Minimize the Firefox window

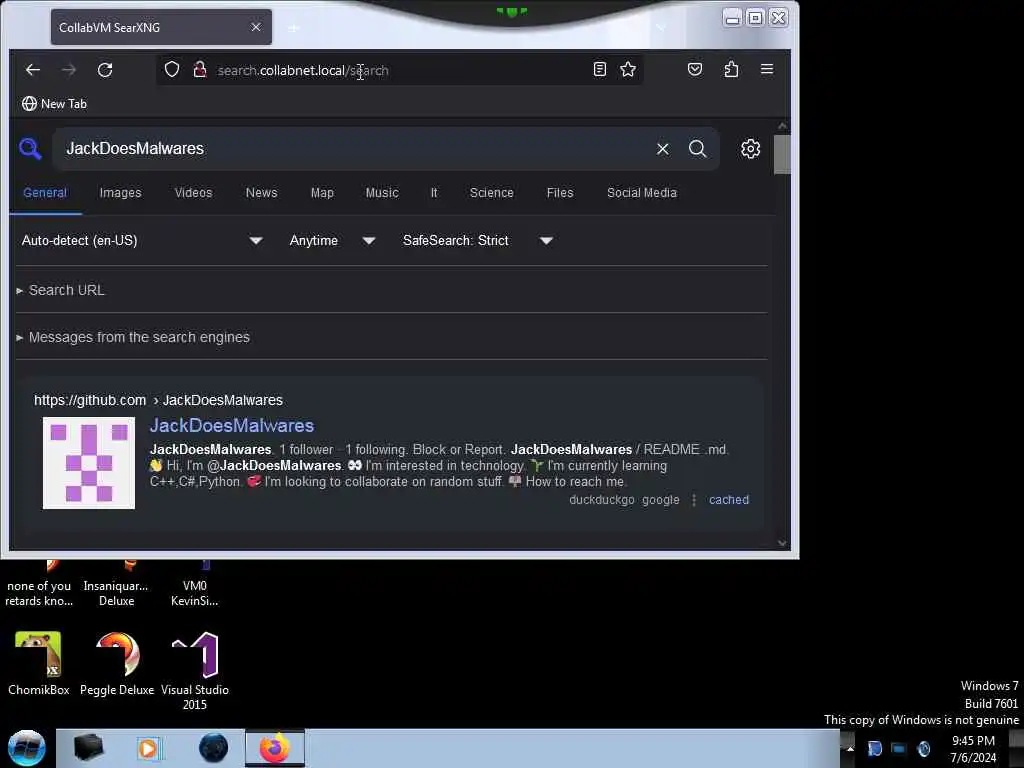[732, 18]
